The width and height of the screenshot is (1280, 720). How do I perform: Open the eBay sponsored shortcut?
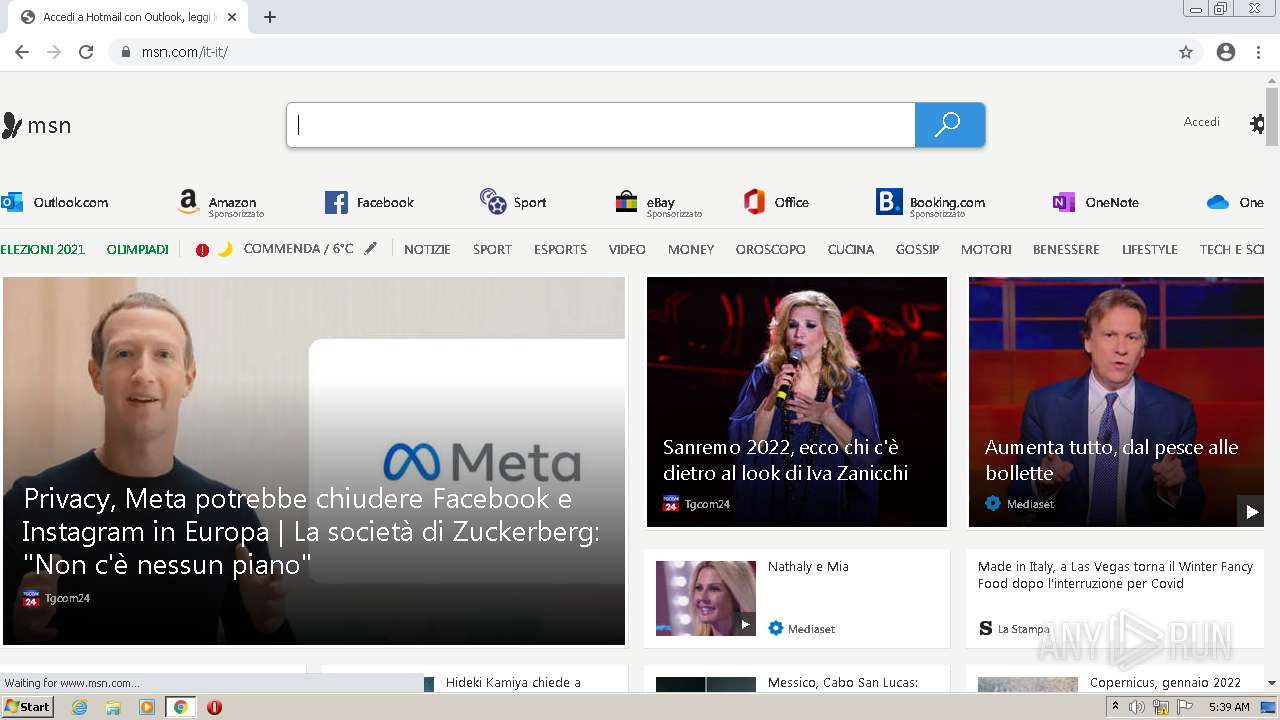(x=658, y=204)
